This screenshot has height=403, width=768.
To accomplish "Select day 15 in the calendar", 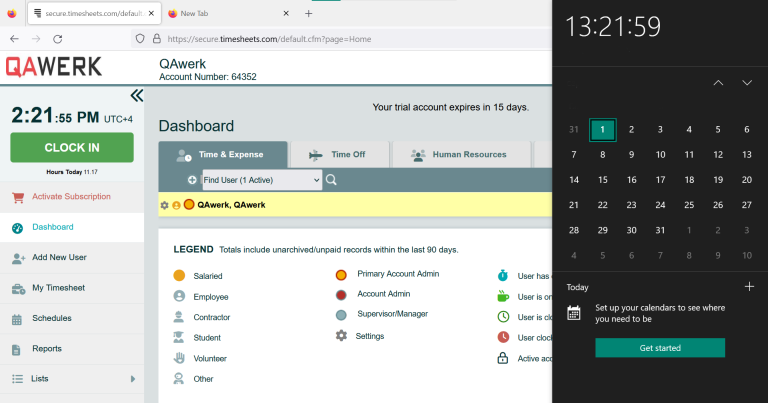I will click(603, 180).
